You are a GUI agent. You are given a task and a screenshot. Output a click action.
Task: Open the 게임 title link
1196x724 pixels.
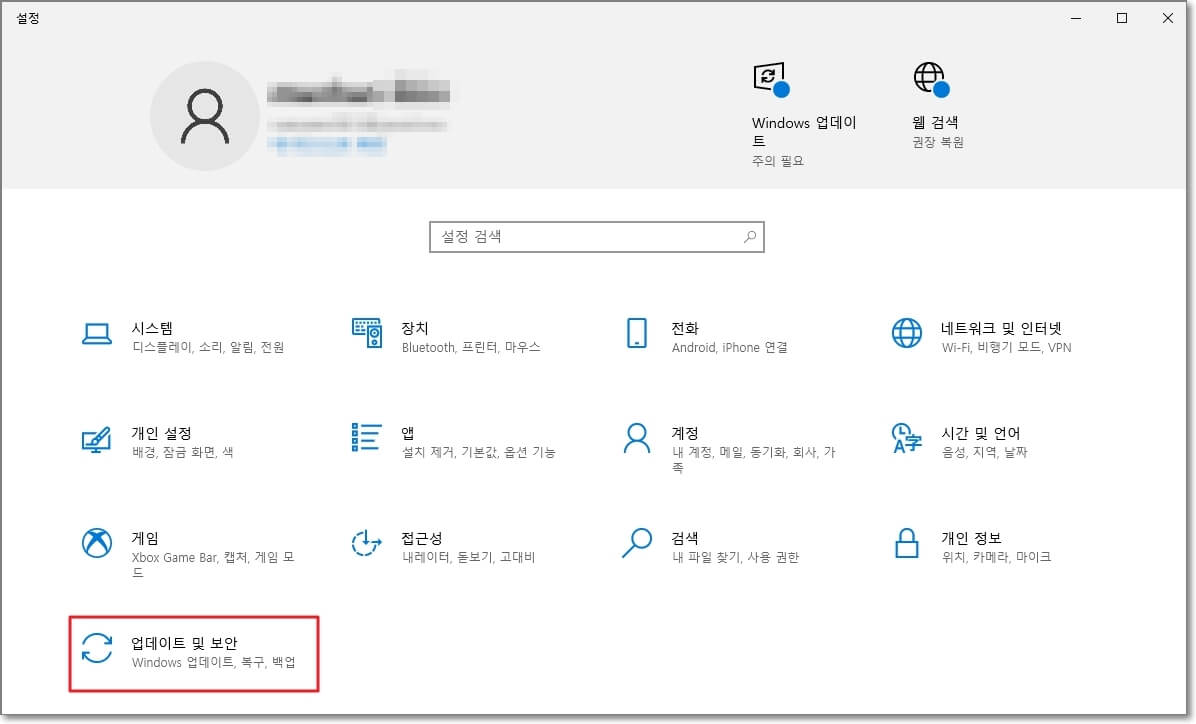pos(146,539)
